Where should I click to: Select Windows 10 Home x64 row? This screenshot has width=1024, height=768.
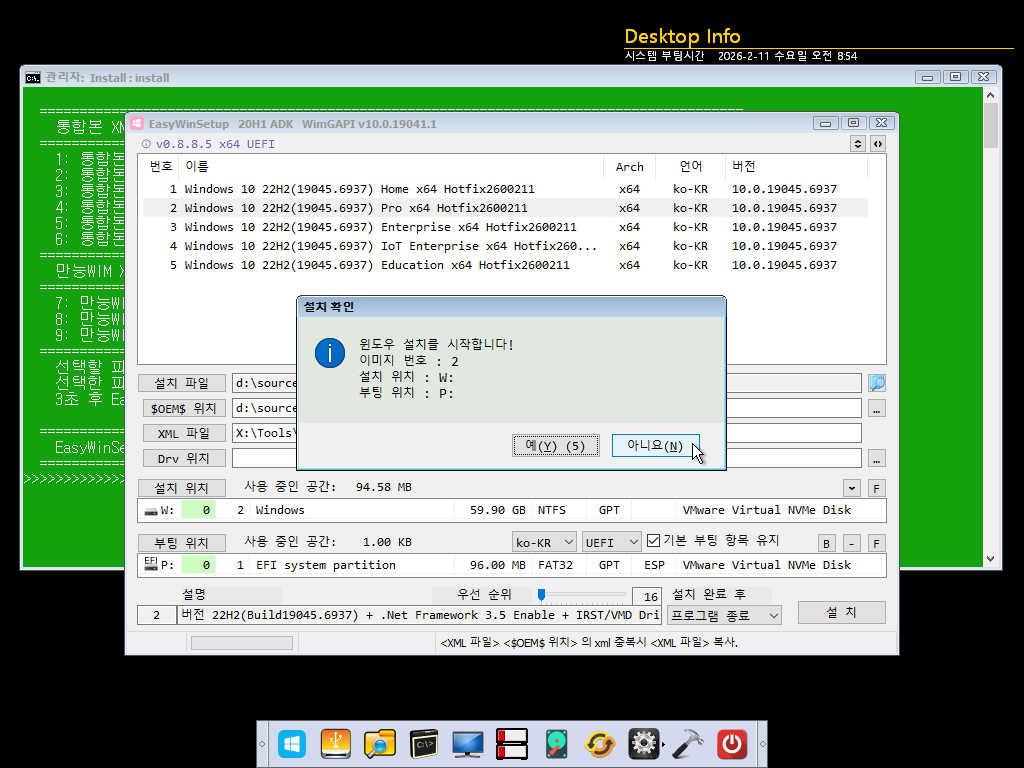pyautogui.click(x=505, y=189)
